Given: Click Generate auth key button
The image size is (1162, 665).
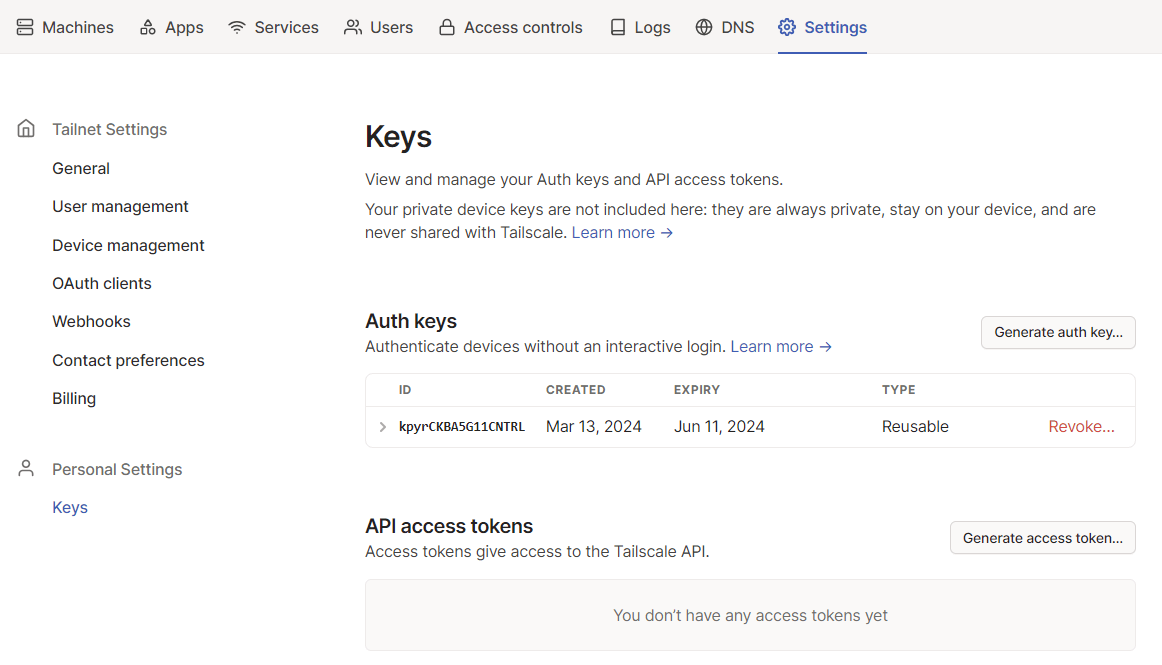Looking at the screenshot, I should [x=1058, y=332].
